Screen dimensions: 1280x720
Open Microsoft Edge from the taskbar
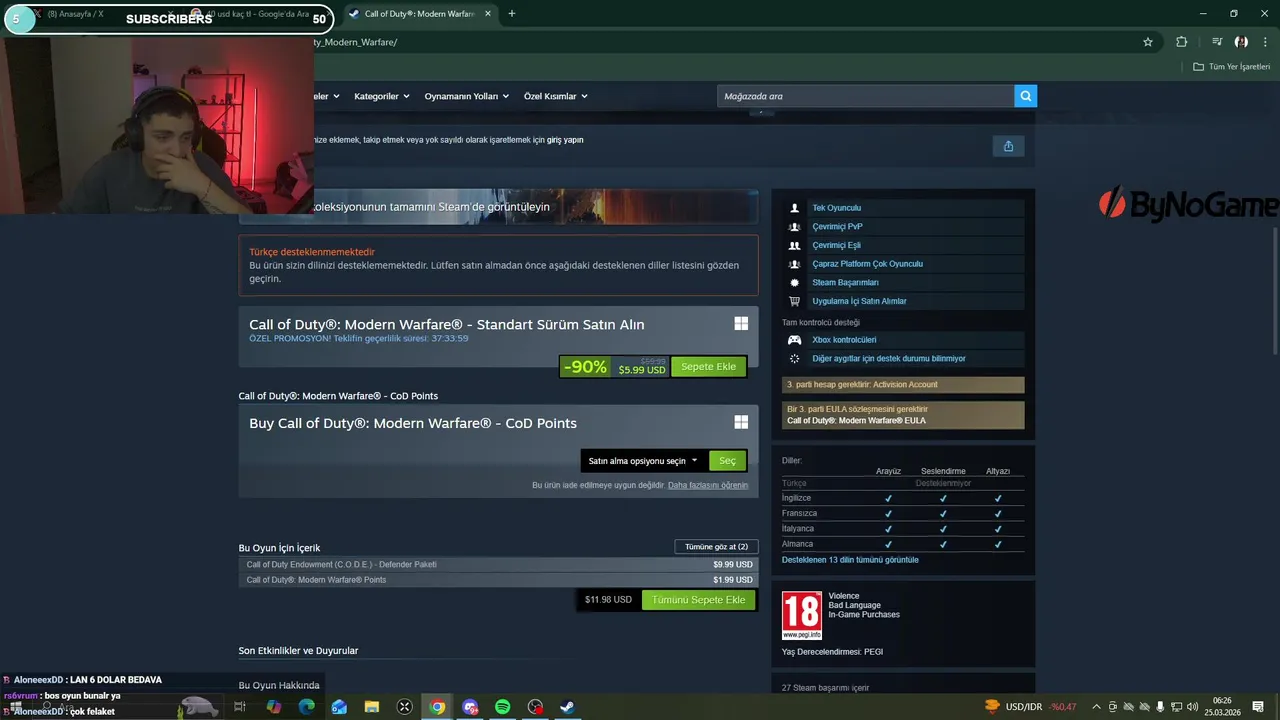pyautogui.click(x=307, y=707)
